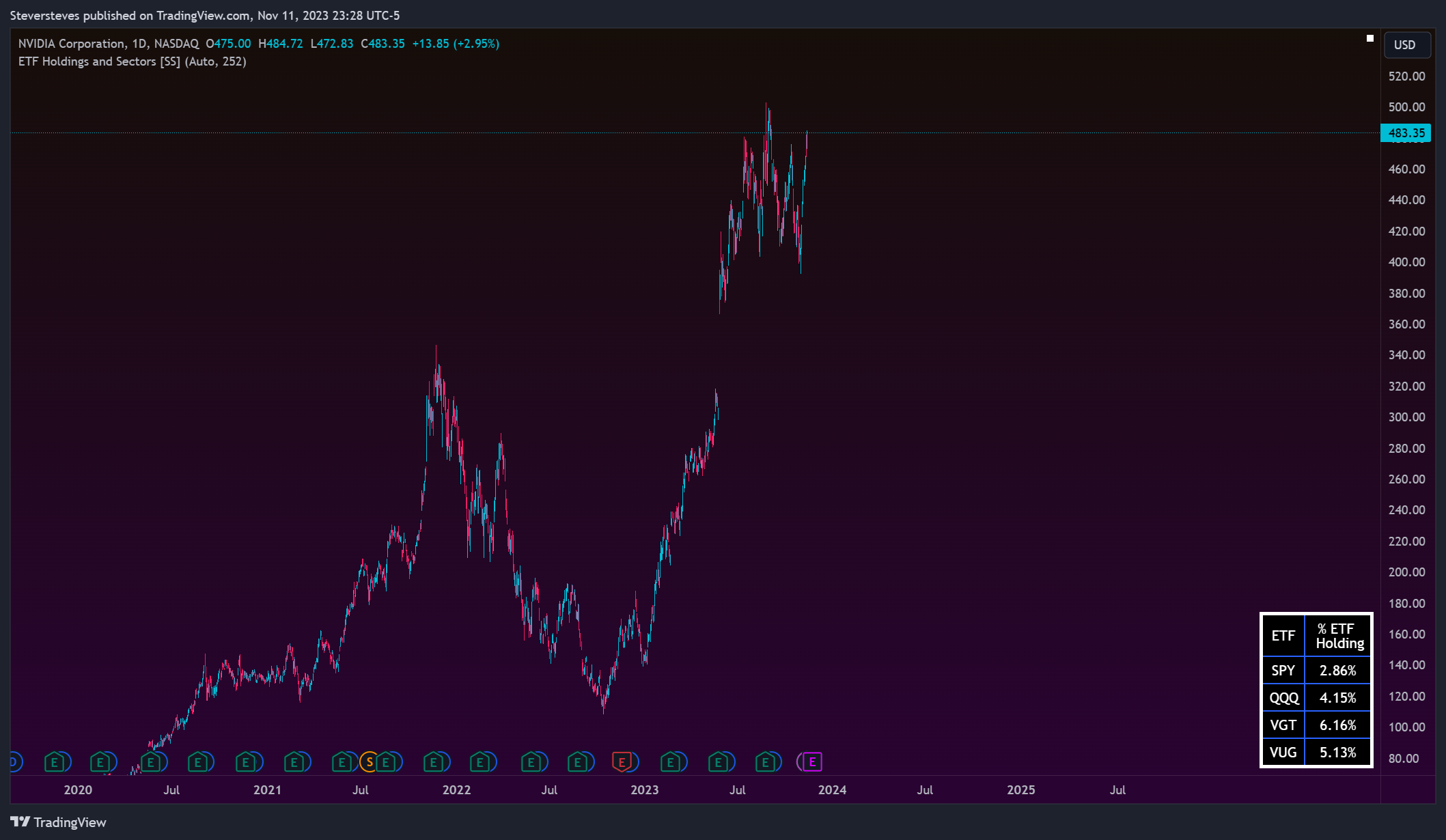
Task: Click the last green E marker before purple E
Action: pos(766,761)
